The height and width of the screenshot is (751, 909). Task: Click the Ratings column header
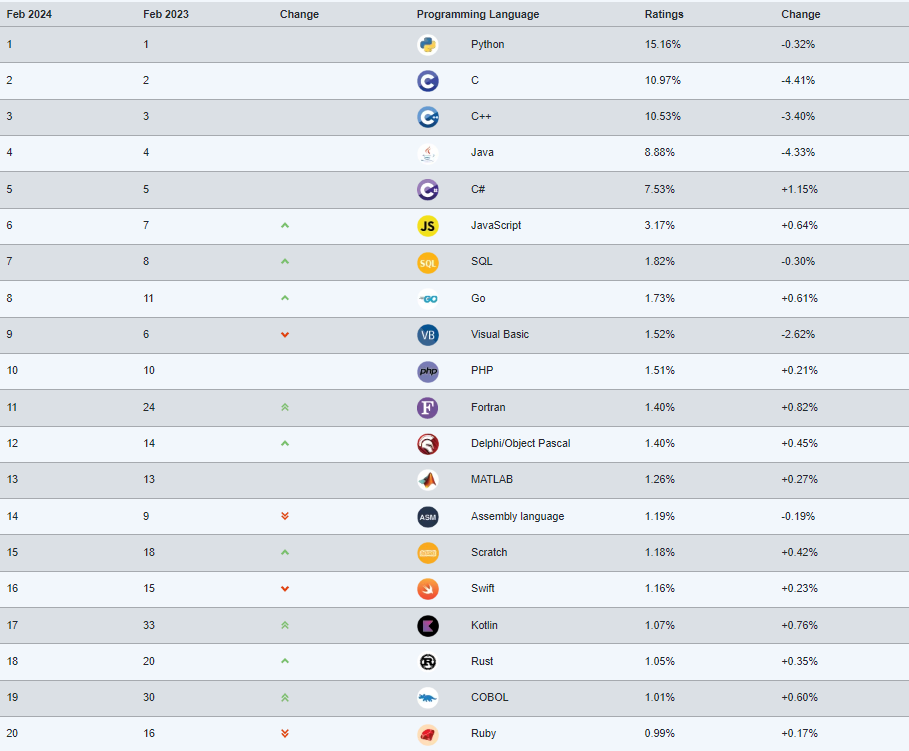coord(664,14)
